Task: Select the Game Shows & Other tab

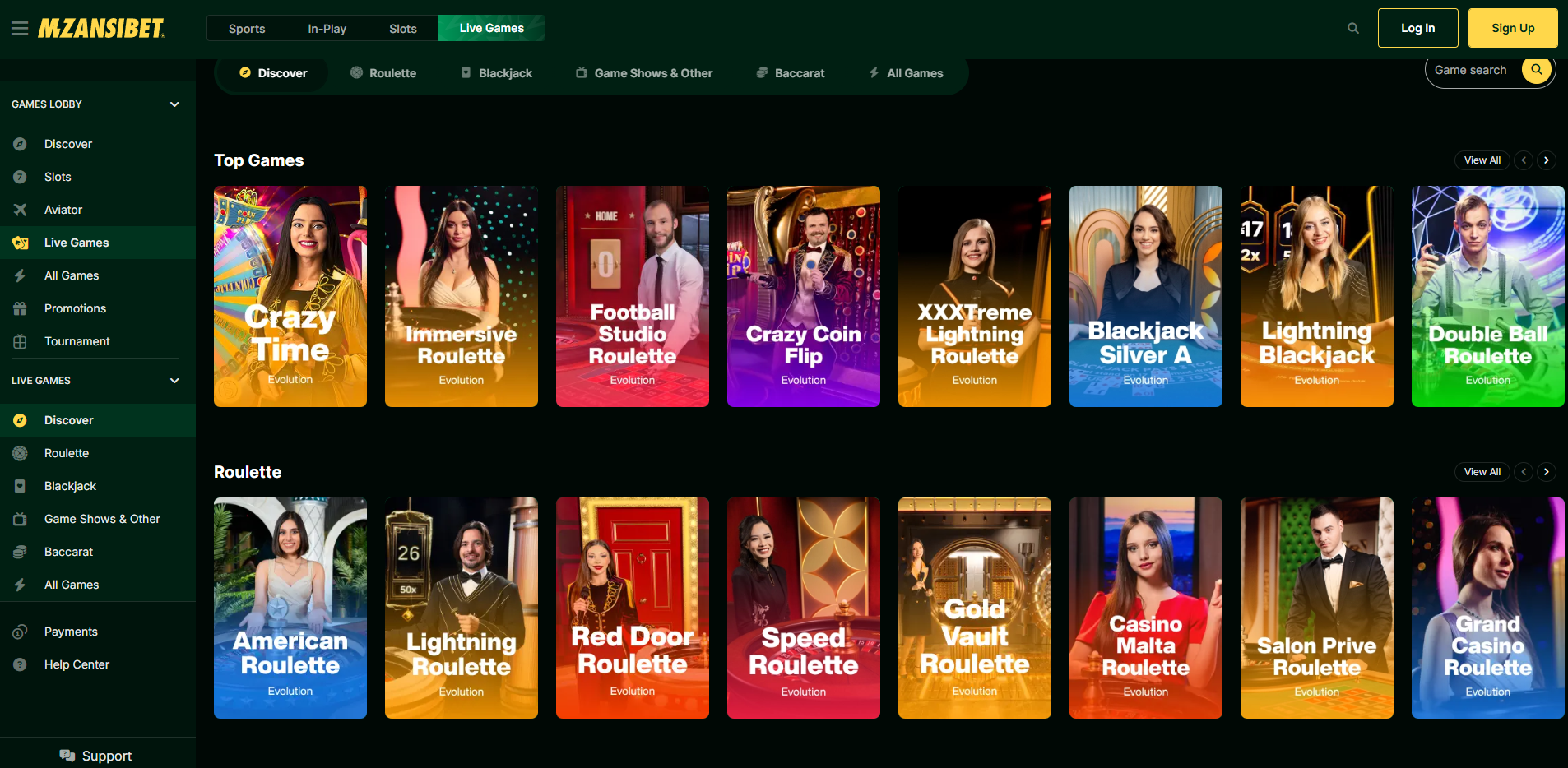Action: click(x=644, y=73)
